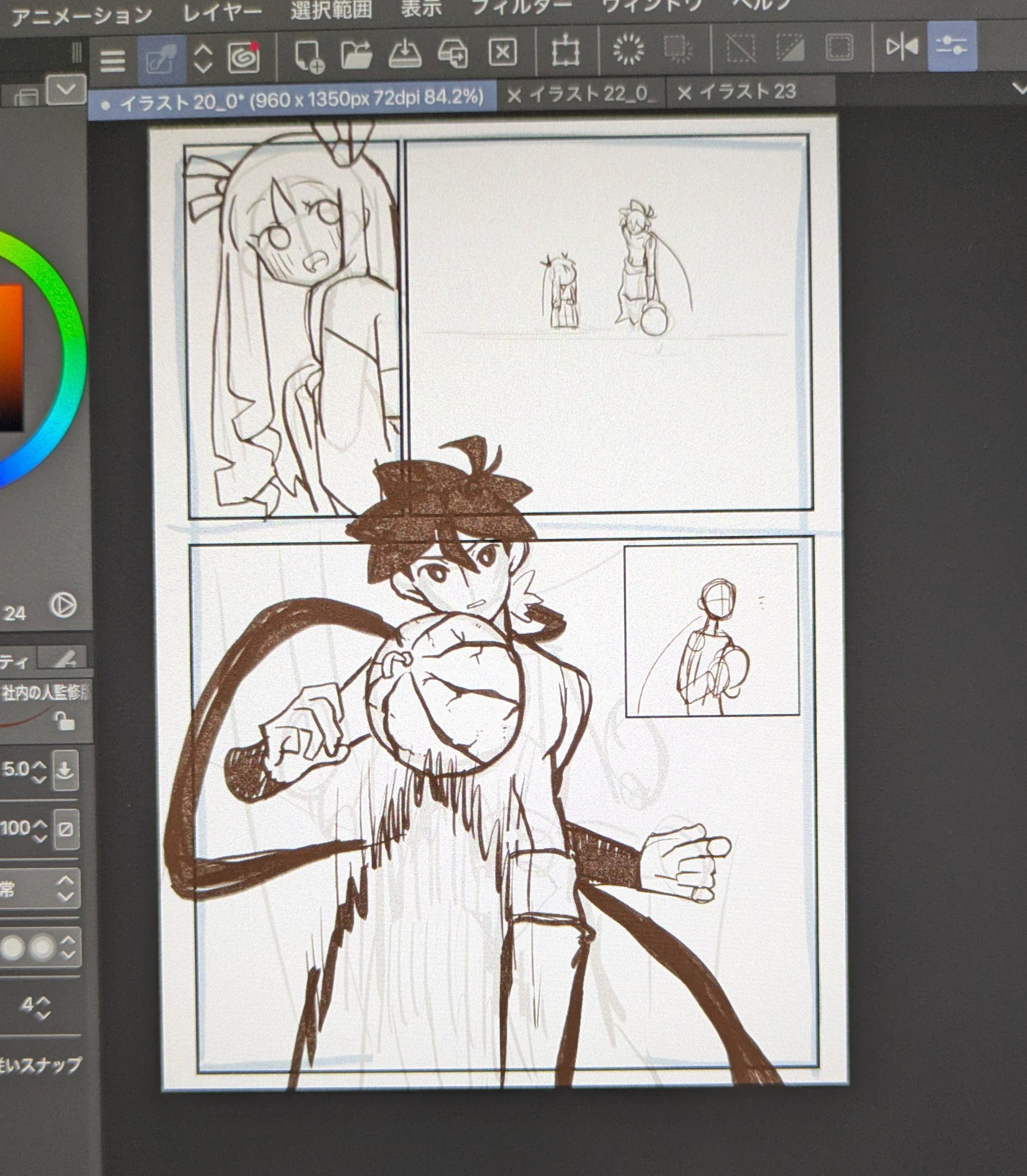1027x1176 pixels.
Task: Expand the left panel chevron dropdown button
Action: pyautogui.click(x=66, y=90)
